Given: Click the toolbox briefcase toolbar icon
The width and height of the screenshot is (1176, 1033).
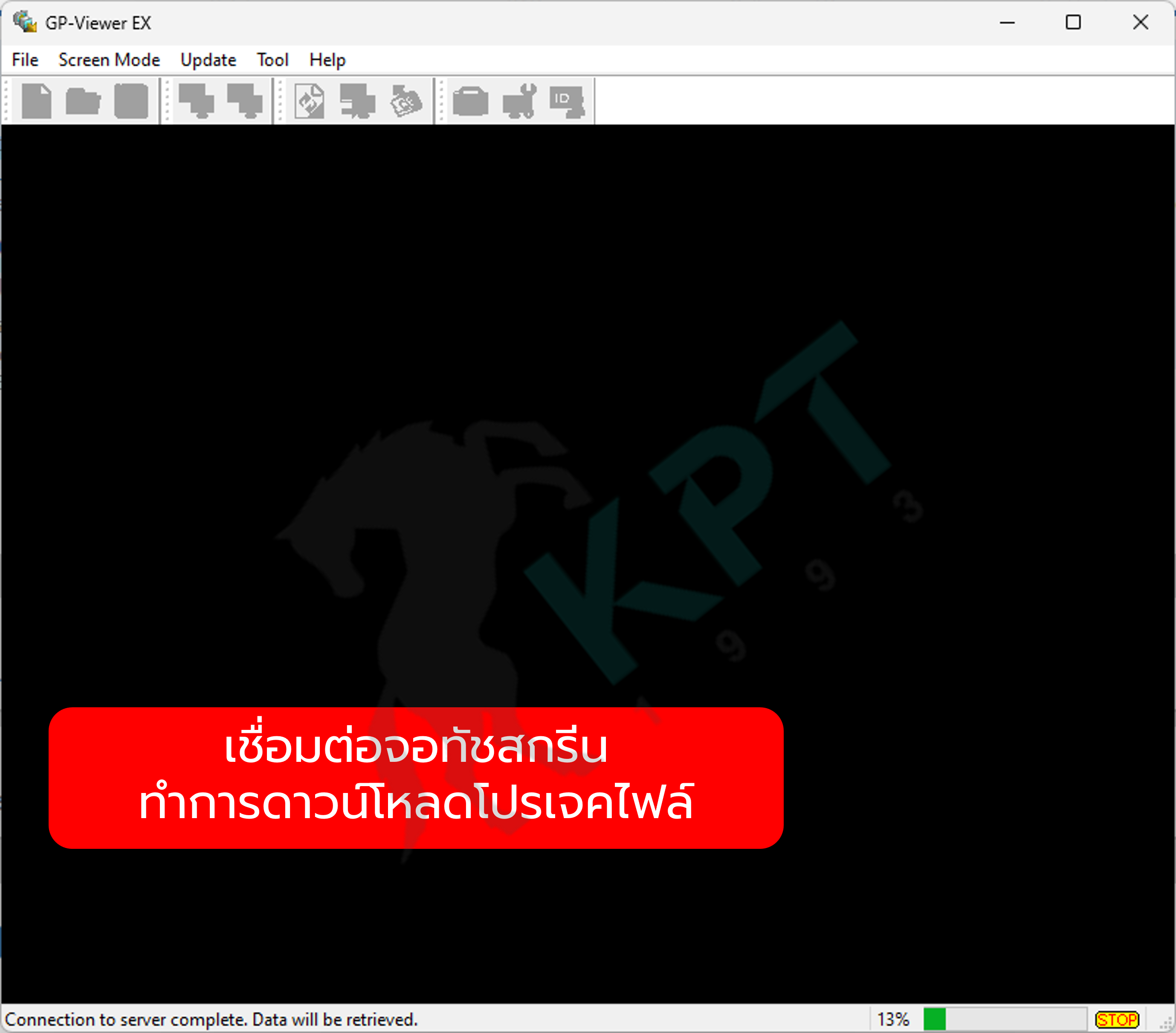Looking at the screenshot, I should pos(471,101).
